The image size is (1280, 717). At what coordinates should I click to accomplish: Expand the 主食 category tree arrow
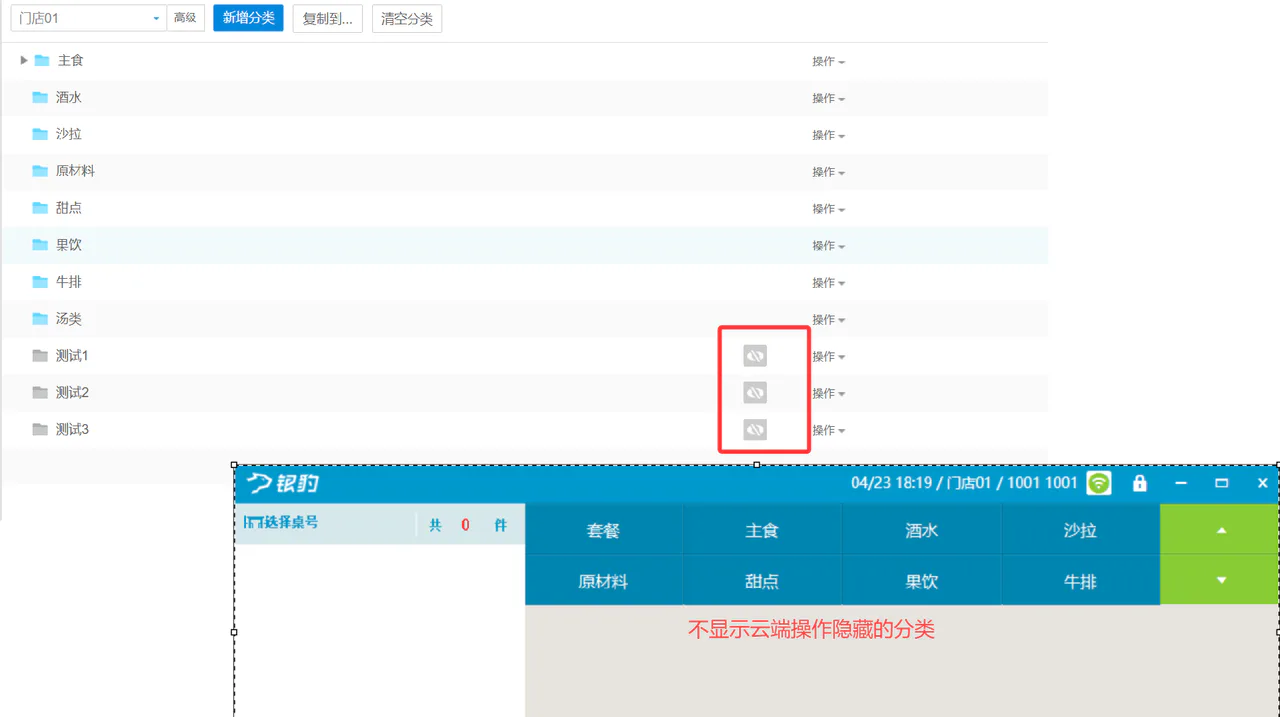(24, 60)
